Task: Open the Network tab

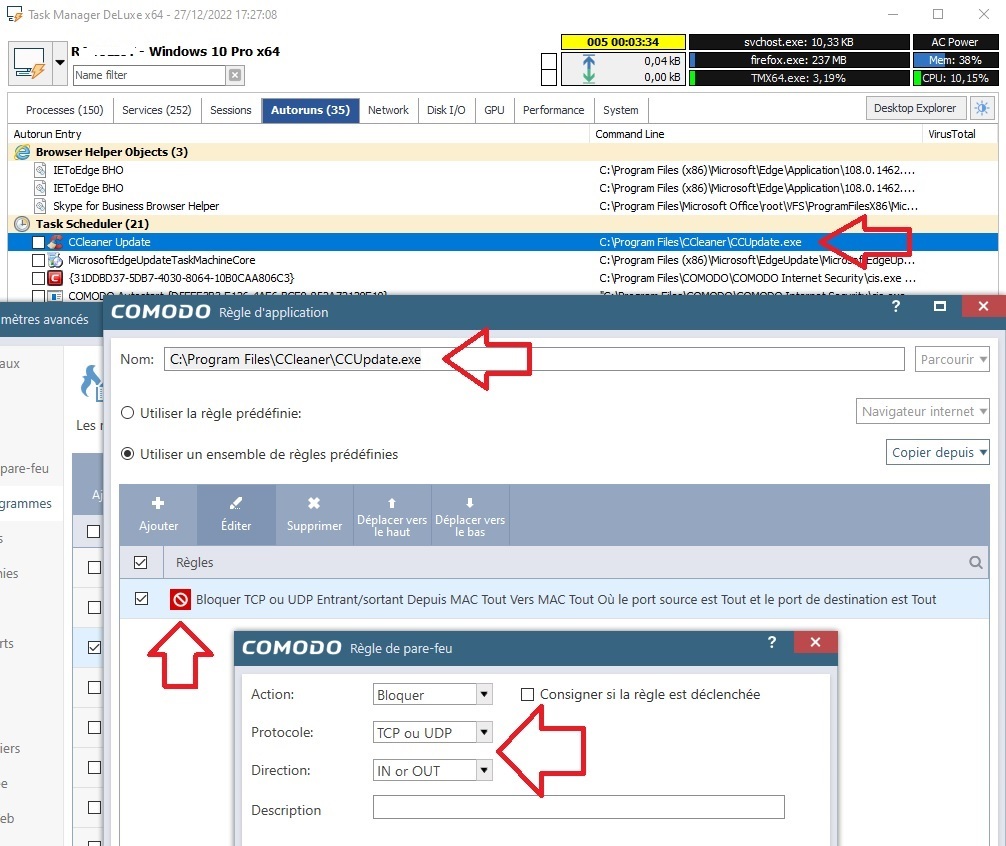Action: click(x=388, y=110)
